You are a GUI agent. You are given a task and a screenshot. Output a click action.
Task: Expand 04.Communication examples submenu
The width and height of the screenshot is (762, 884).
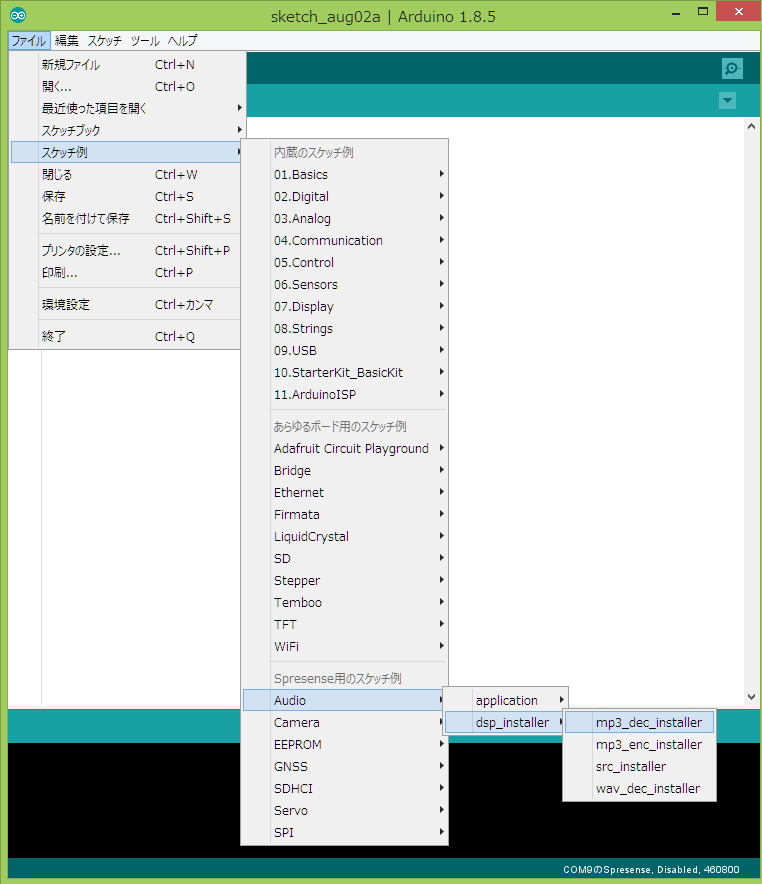point(345,241)
